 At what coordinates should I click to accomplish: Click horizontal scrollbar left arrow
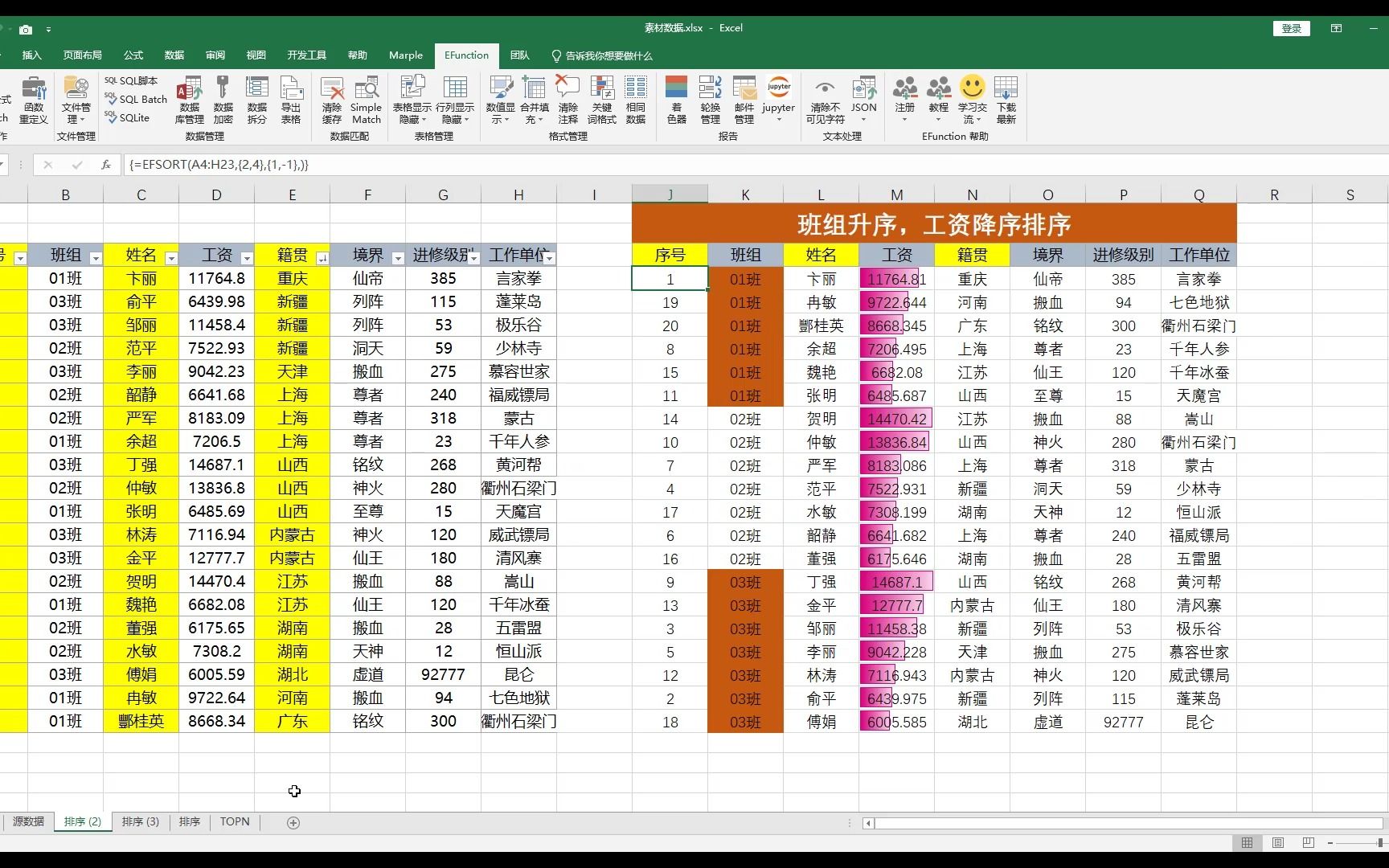click(x=868, y=823)
